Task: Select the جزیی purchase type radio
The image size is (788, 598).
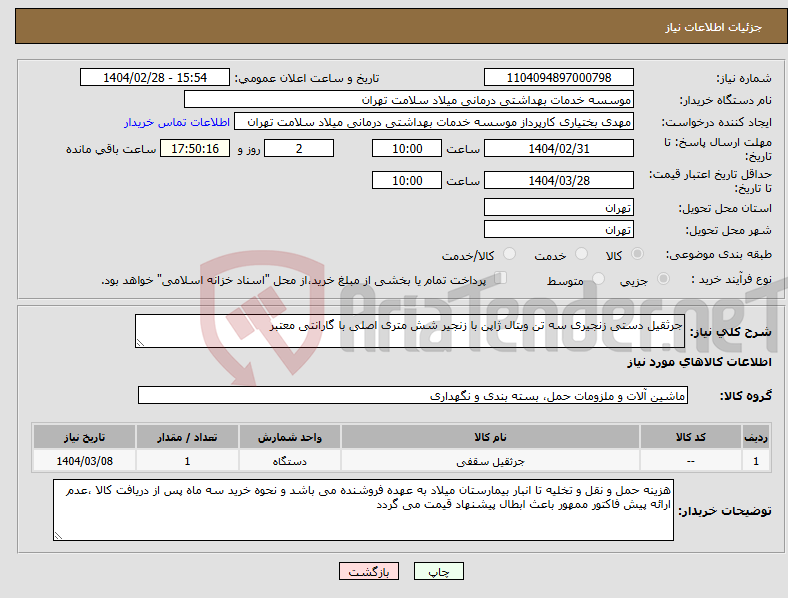Action: click(x=663, y=278)
